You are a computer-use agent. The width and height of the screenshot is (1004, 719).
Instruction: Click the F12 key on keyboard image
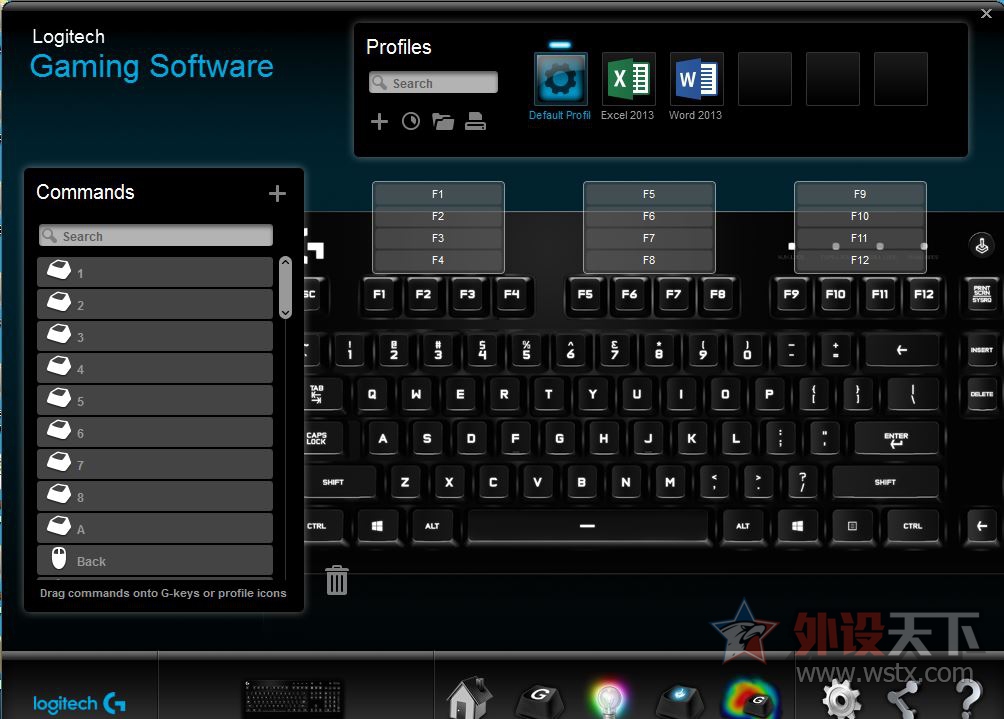(923, 295)
